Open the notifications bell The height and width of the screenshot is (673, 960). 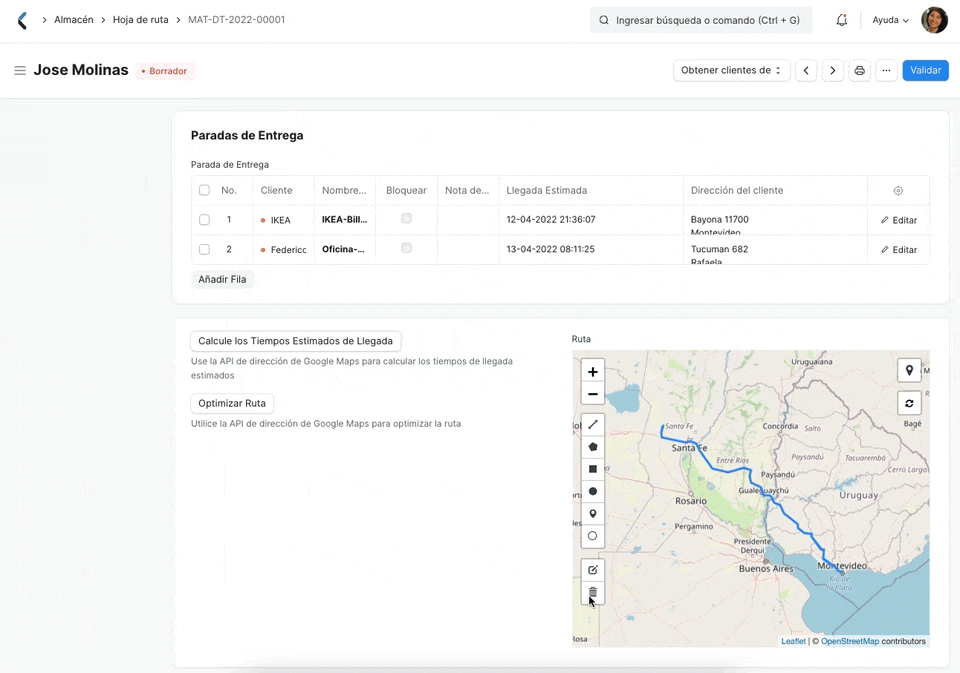tap(842, 20)
